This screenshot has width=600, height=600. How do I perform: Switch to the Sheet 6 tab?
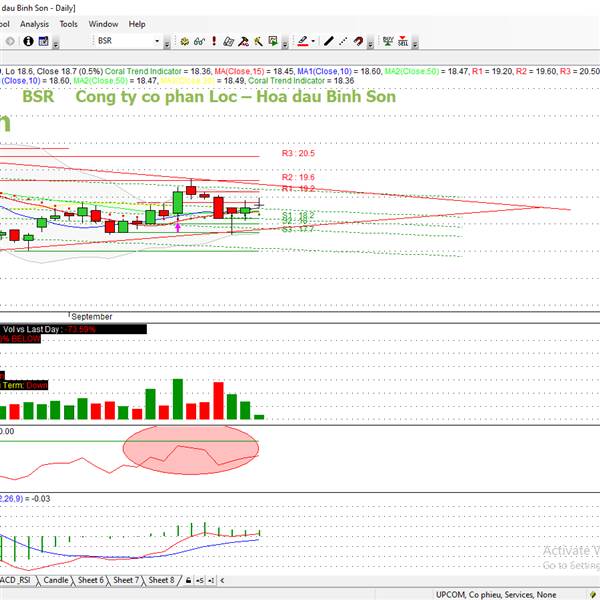pos(91,580)
